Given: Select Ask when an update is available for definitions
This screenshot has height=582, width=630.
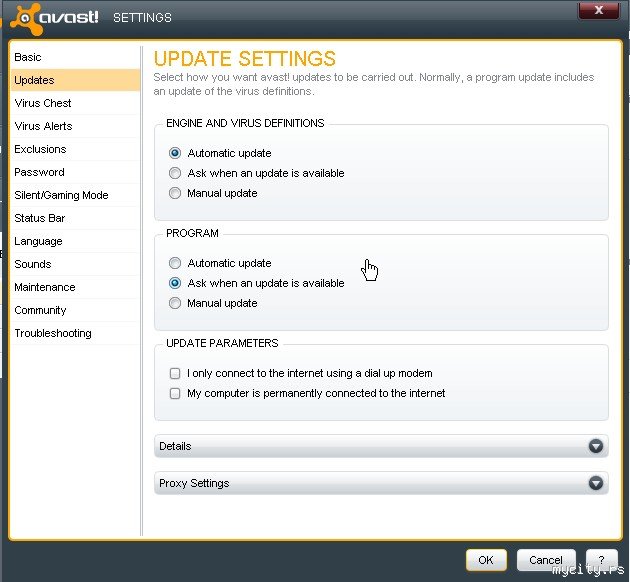Looking at the screenshot, I should [175, 173].
